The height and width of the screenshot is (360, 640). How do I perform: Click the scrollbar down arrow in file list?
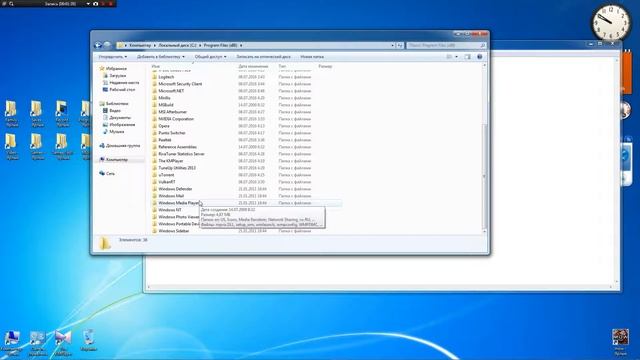click(484, 231)
